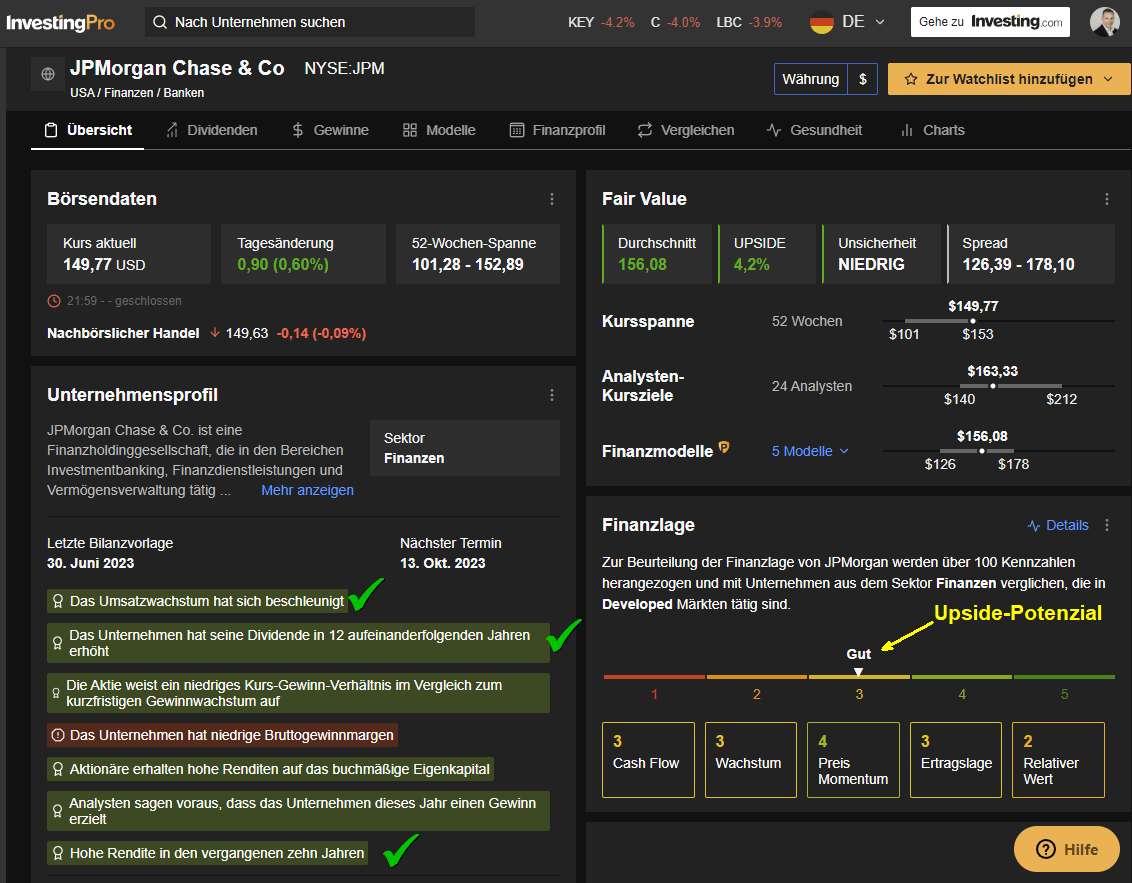This screenshot has width=1132, height=883.
Task: Click the globe icon beside JPMorgan
Action: (x=48, y=74)
